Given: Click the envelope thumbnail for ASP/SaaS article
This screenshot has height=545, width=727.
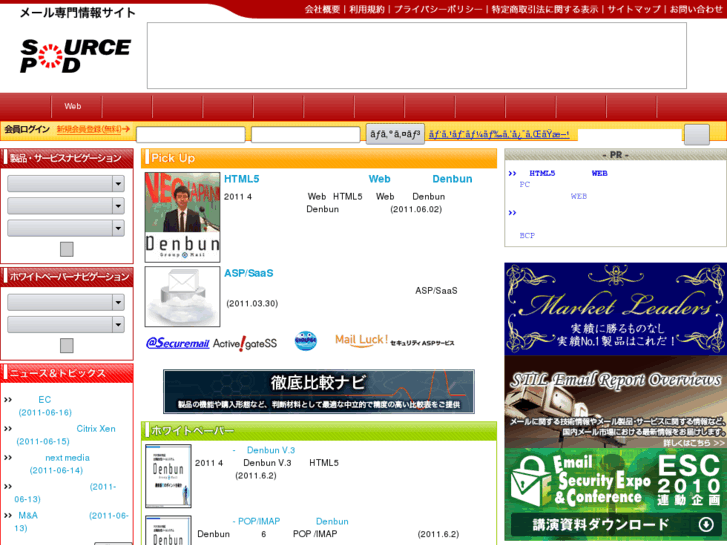Looking at the screenshot, I should pos(182,296).
